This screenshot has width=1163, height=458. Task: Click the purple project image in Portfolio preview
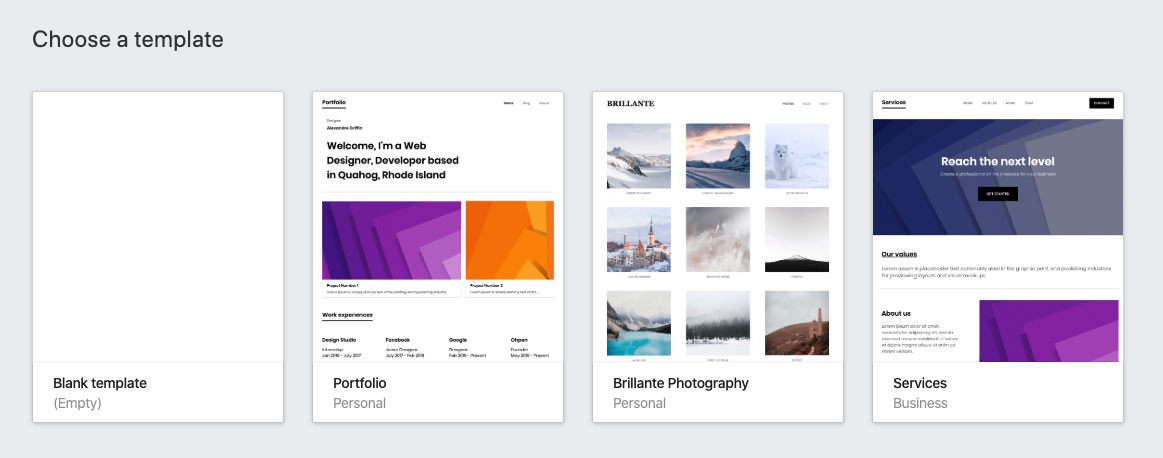coord(392,241)
